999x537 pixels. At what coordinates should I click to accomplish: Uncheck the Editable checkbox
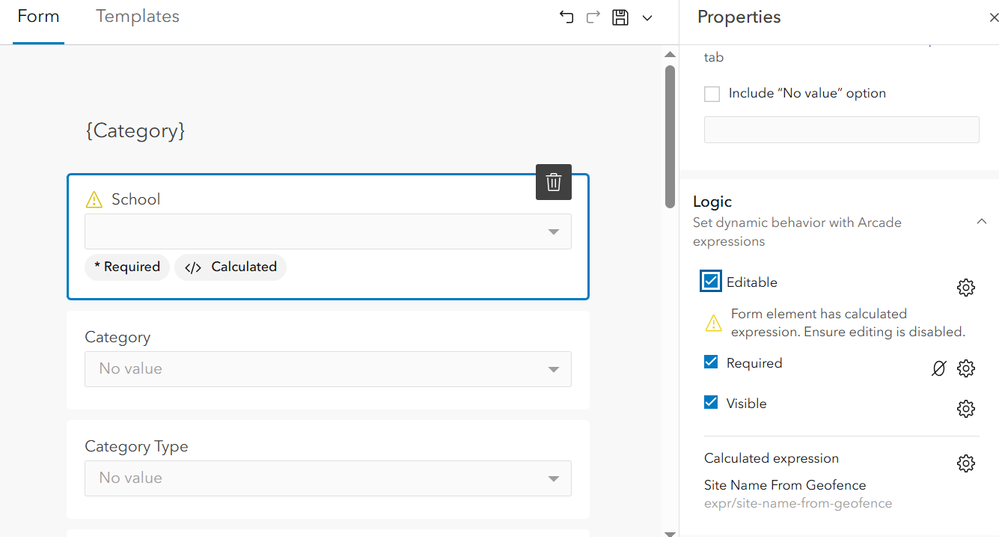tap(711, 282)
